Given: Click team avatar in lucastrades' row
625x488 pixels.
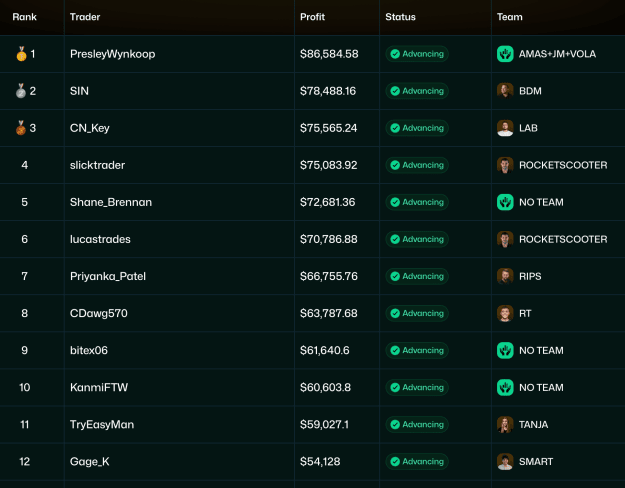Looking at the screenshot, I should [x=505, y=239].
